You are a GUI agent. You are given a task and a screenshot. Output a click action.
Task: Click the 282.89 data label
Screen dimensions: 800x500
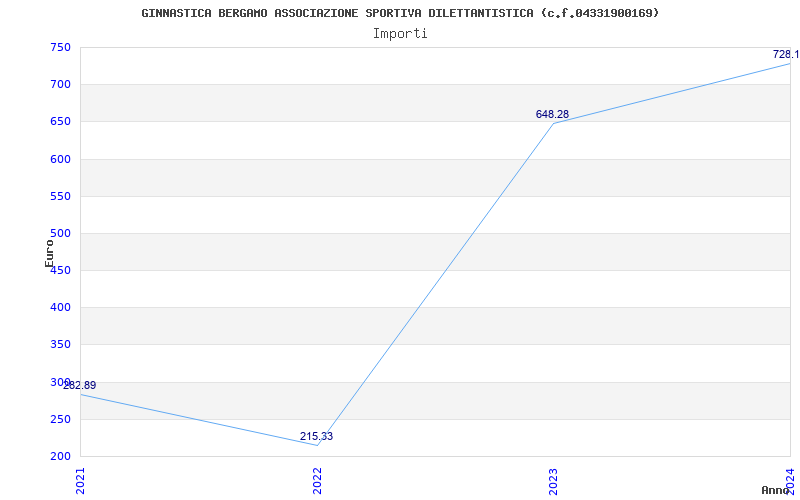point(80,386)
